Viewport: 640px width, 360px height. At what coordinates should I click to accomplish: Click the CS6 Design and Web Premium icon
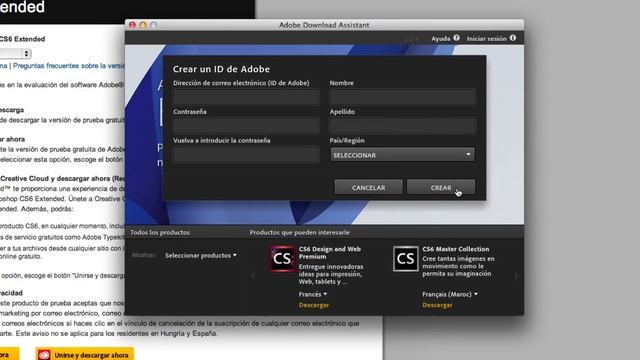[282, 259]
